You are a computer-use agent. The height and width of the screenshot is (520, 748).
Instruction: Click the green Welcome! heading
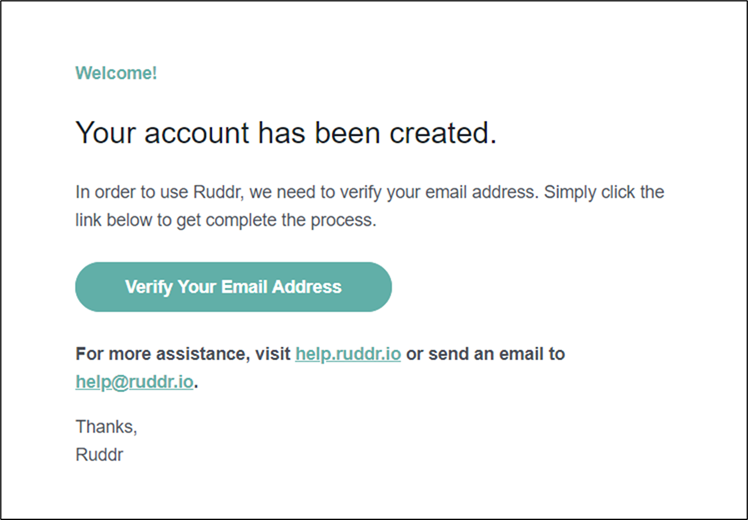coord(116,73)
